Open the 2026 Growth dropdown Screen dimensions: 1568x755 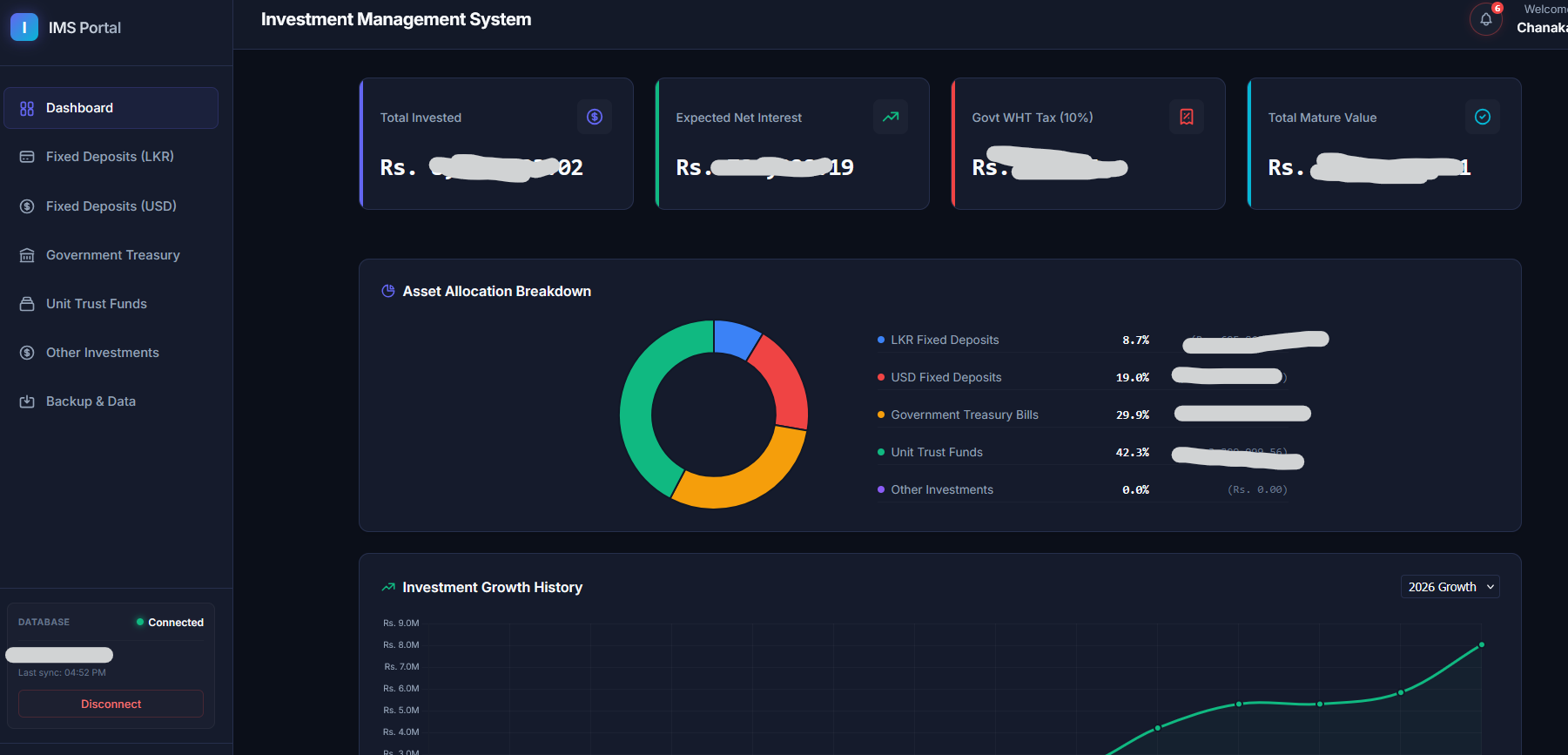[x=1450, y=587]
